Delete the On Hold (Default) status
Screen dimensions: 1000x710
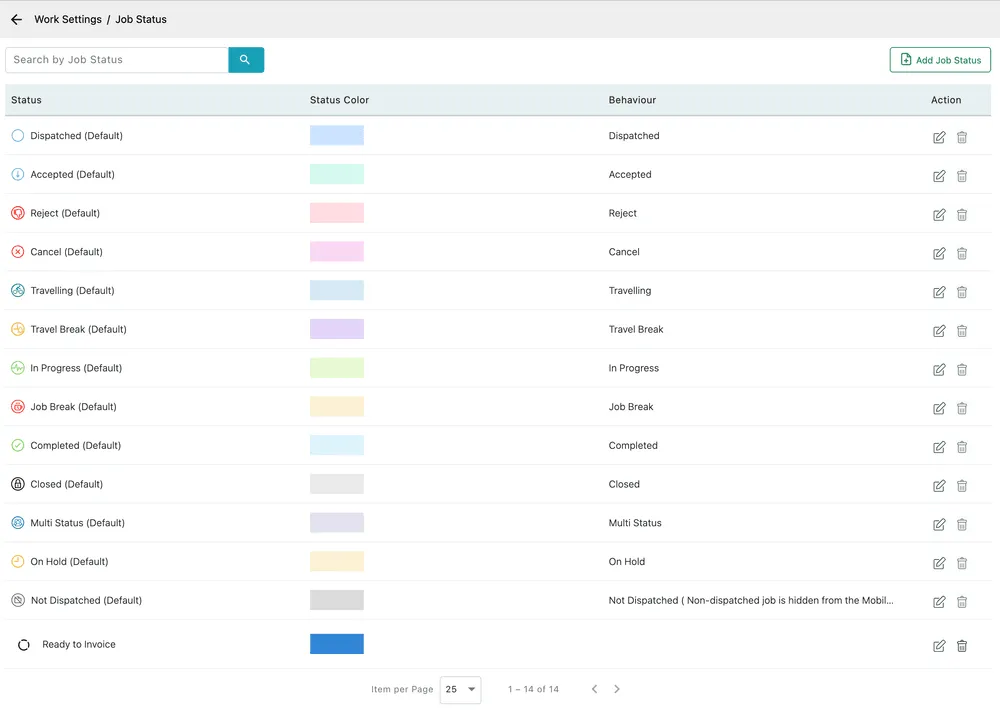tap(962, 563)
